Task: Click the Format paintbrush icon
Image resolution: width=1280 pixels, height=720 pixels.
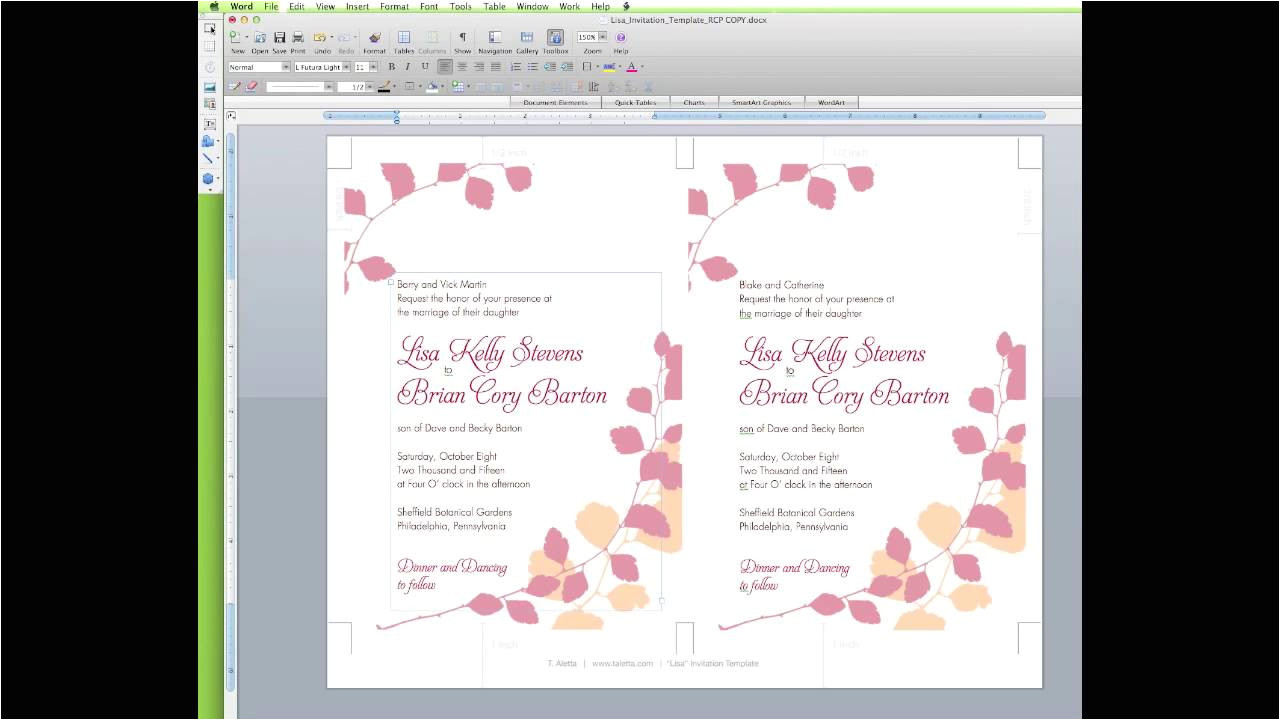Action: point(374,37)
